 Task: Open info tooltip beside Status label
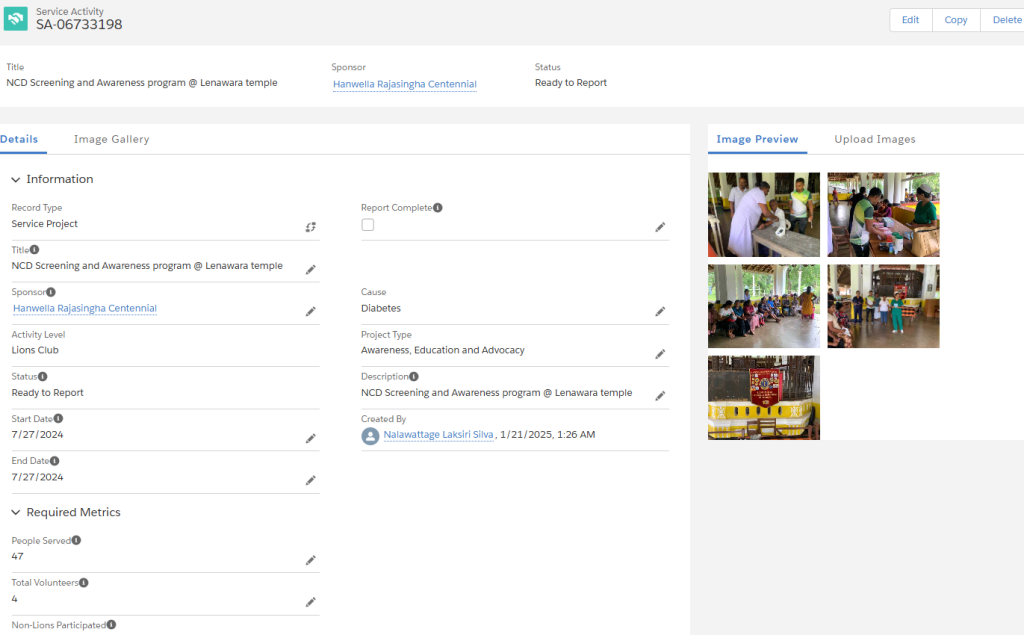pyautogui.click(x=42, y=376)
